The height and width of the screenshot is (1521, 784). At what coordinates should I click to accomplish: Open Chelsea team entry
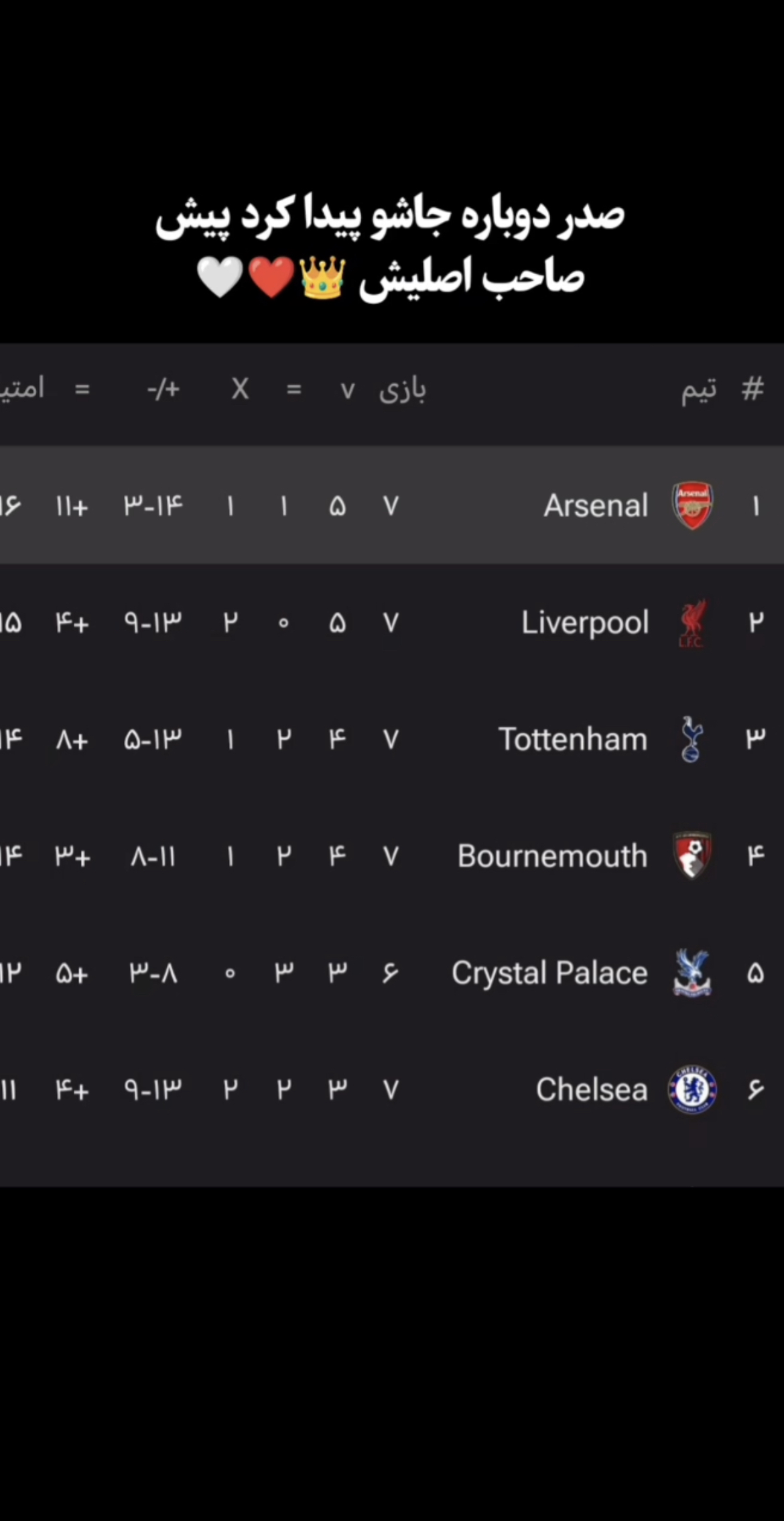[x=592, y=1090]
